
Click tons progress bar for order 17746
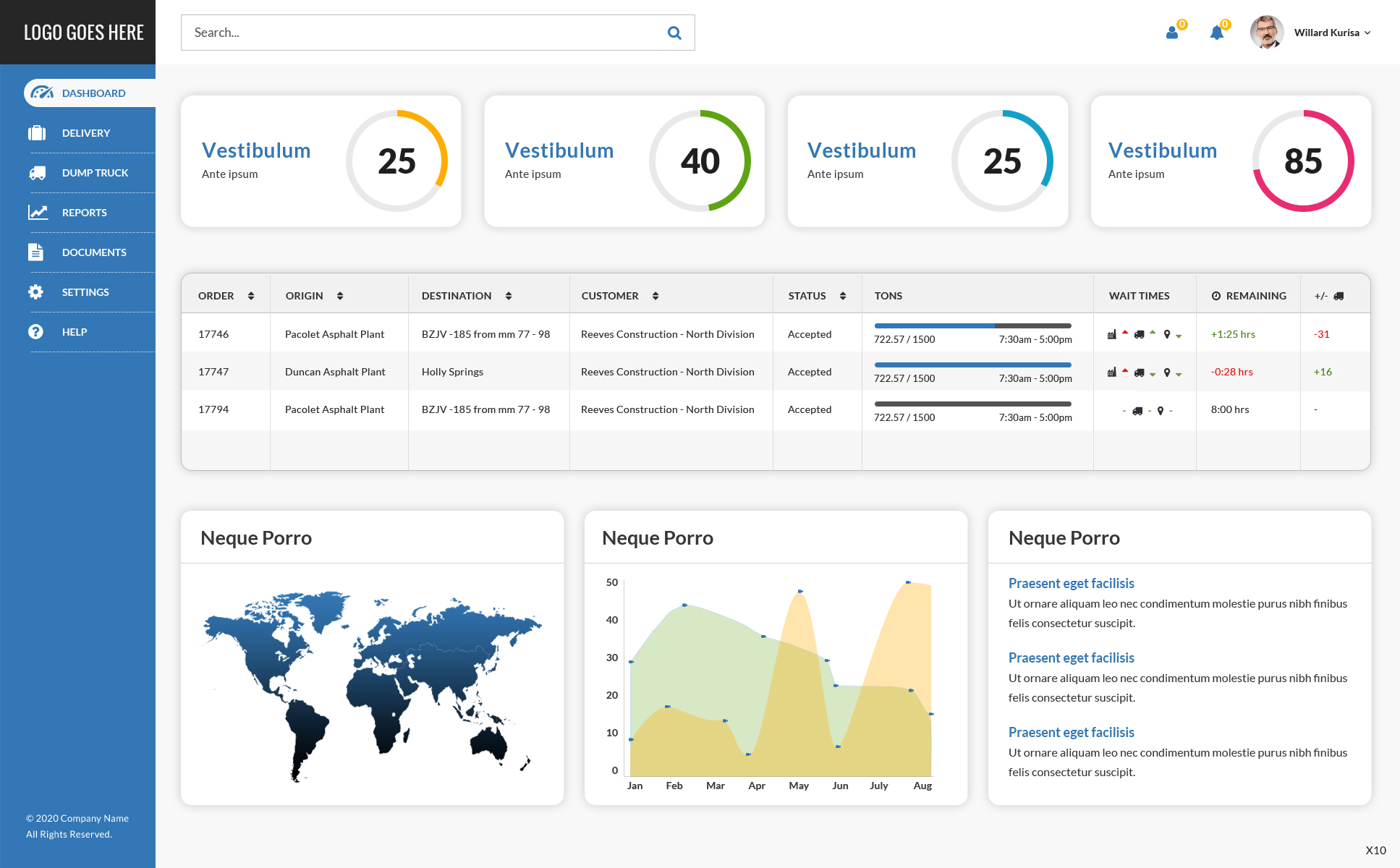(x=972, y=325)
